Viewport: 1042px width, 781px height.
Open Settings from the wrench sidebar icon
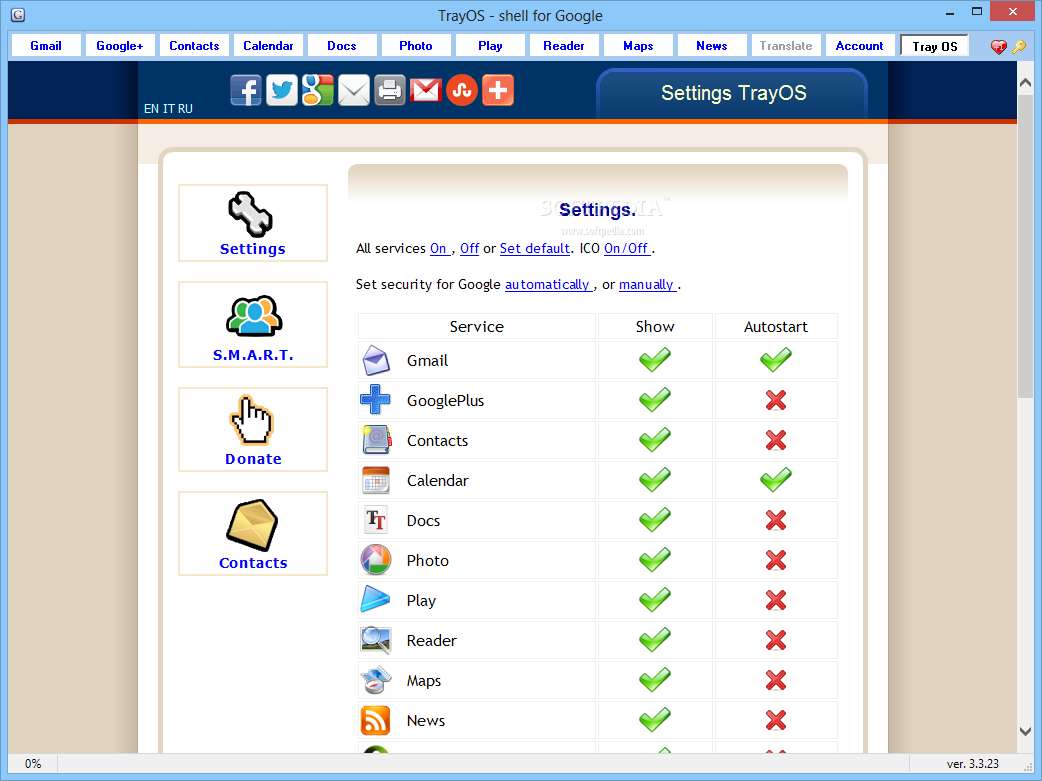[251, 214]
